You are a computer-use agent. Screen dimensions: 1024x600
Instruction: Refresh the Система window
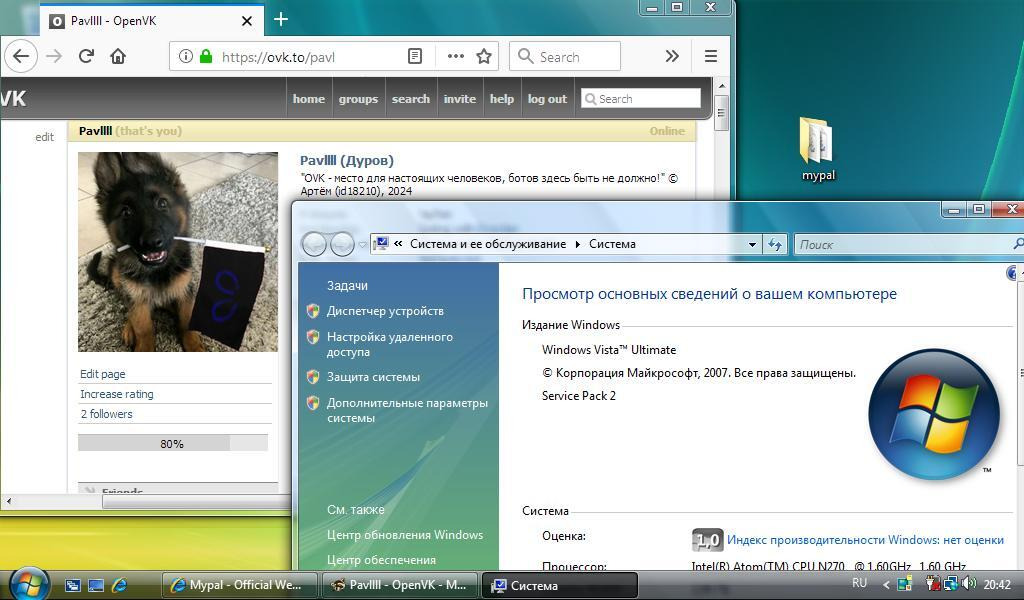click(775, 244)
